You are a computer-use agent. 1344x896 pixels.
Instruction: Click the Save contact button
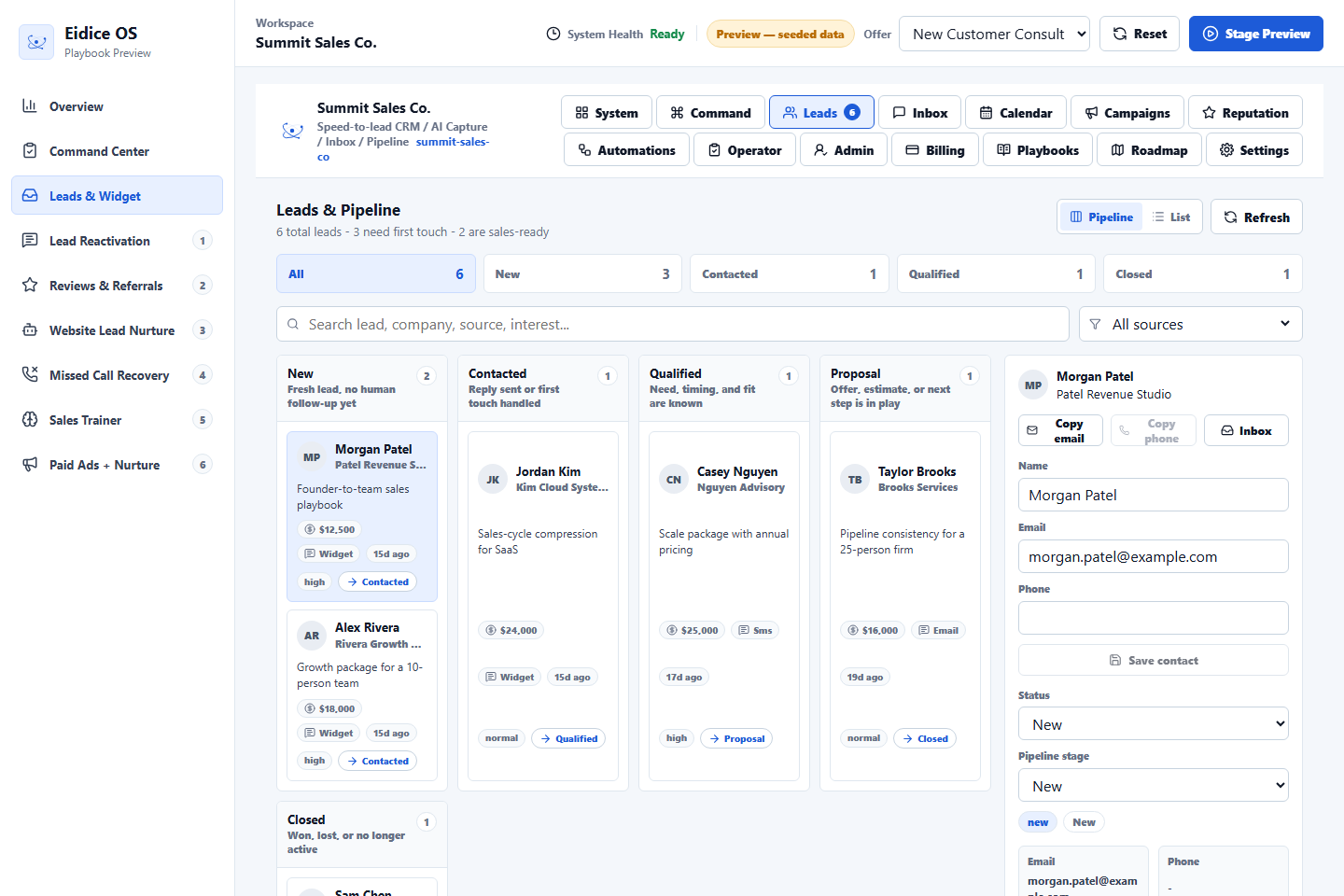(x=1154, y=660)
